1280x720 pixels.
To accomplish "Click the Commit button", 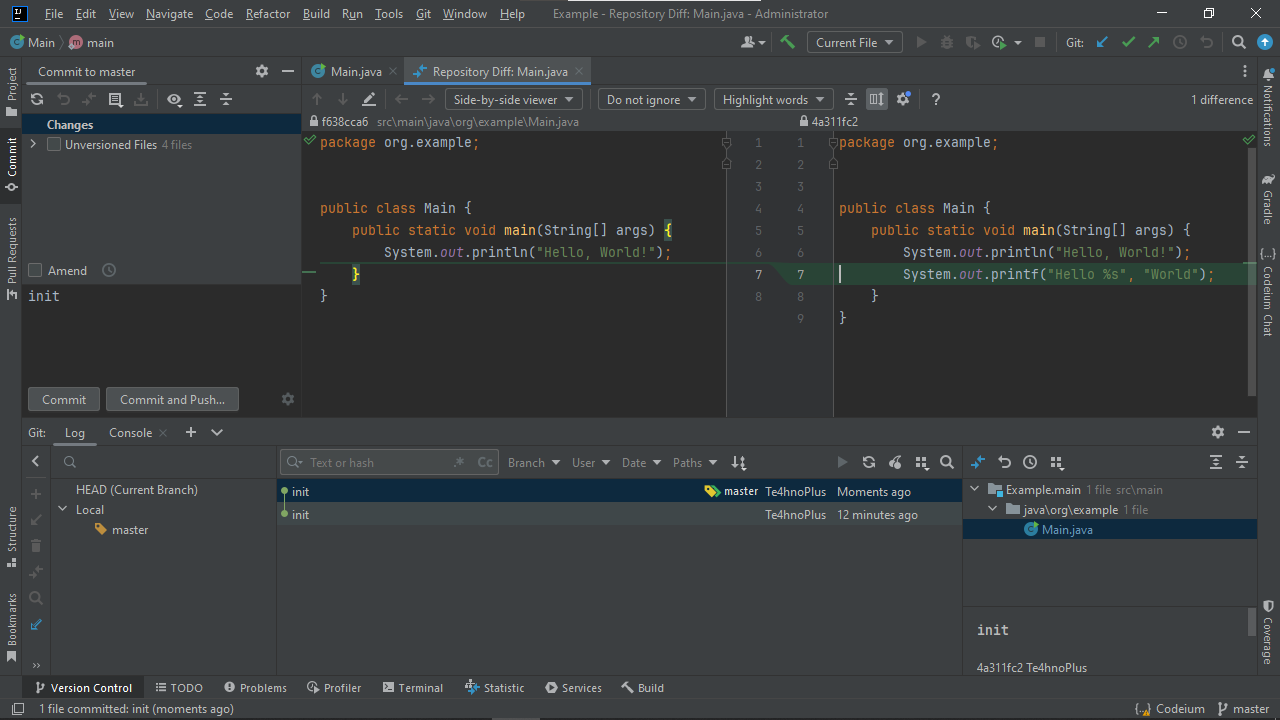I will [64, 399].
